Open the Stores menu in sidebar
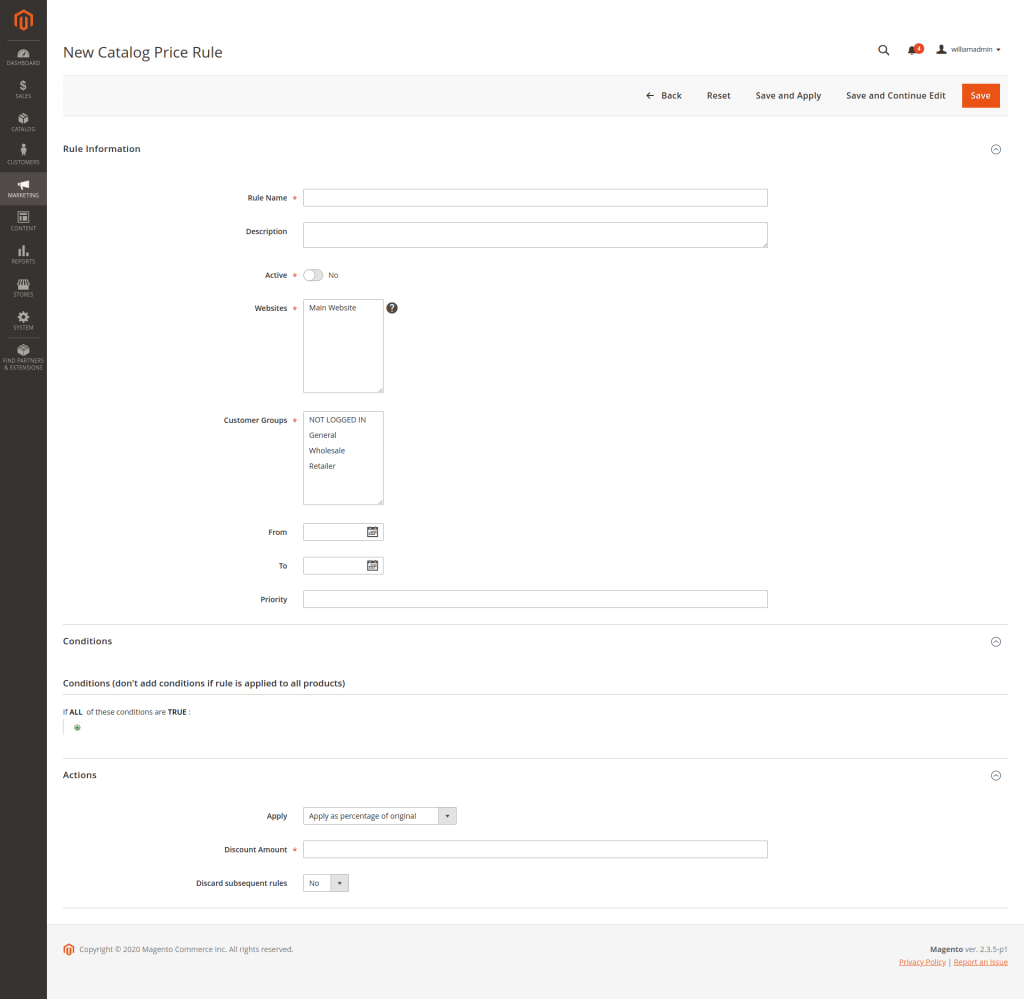 (23, 288)
